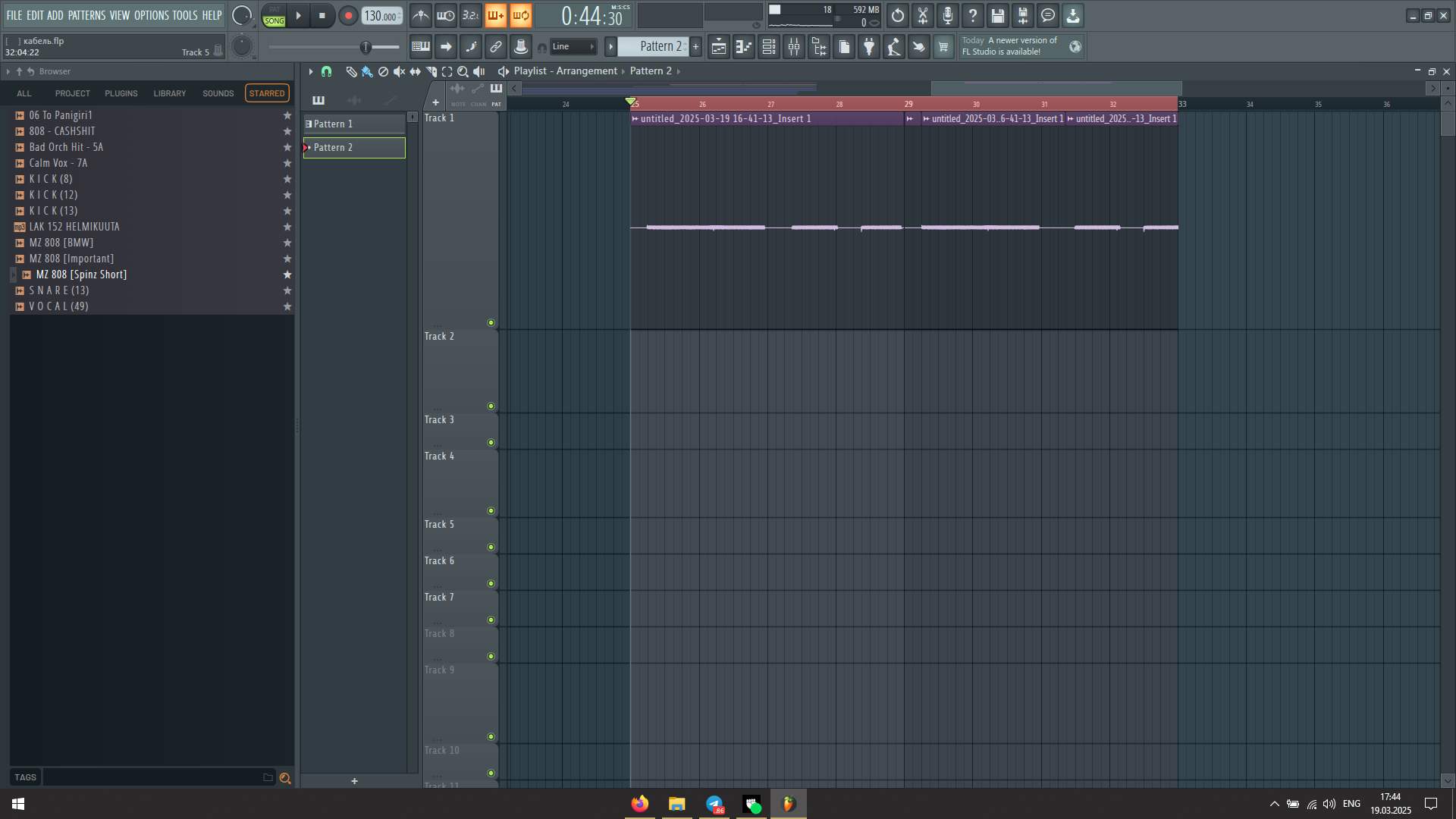This screenshot has width=1456, height=819.
Task: Enable wait for input before recording
Action: coord(446,15)
